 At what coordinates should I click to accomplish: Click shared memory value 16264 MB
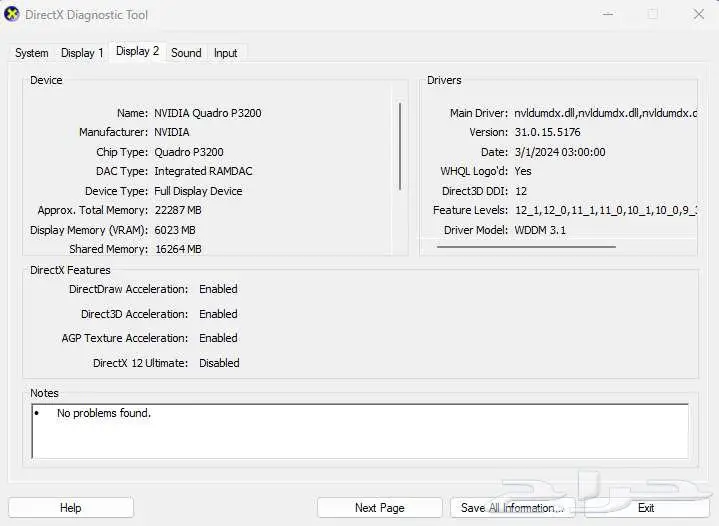pyautogui.click(x=178, y=249)
